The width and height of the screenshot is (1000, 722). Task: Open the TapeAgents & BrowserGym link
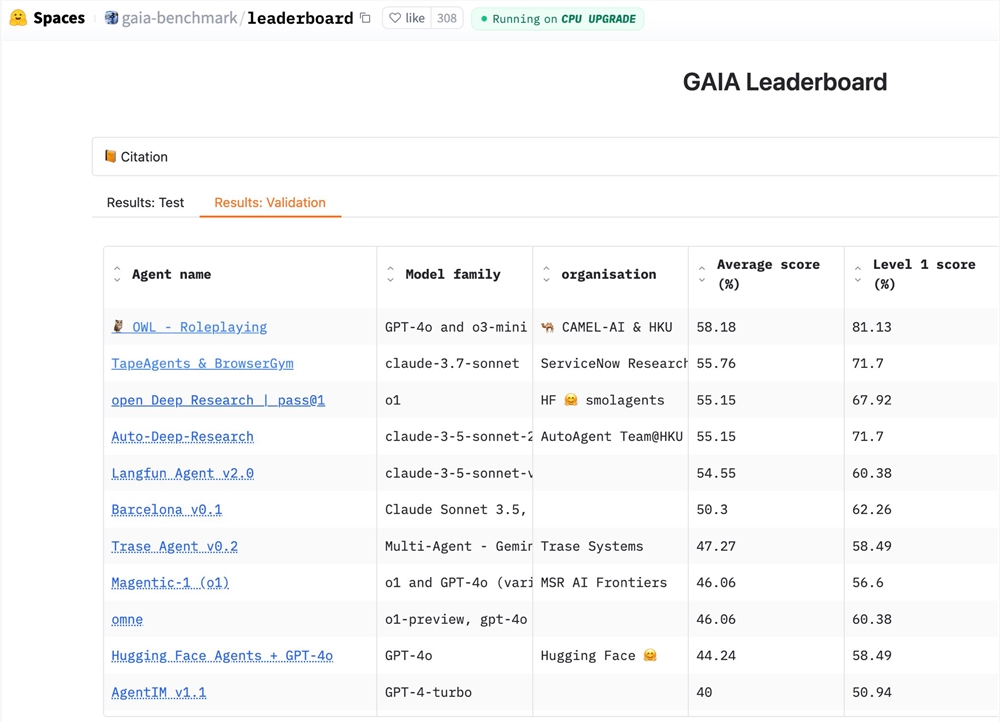pos(202,364)
